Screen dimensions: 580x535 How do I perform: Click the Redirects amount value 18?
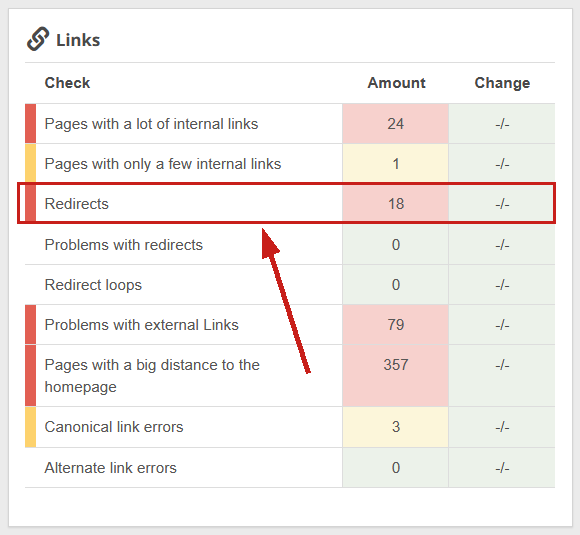[395, 203]
